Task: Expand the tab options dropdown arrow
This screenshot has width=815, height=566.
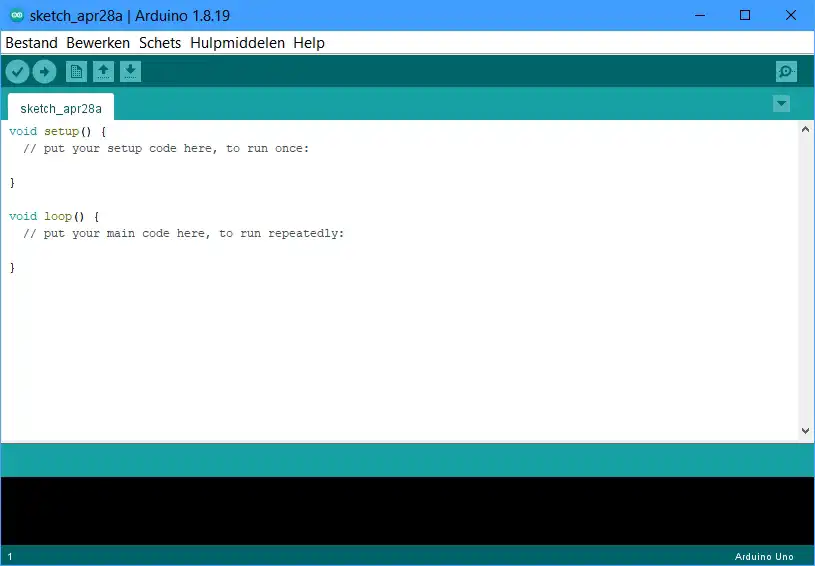Action: pyautogui.click(x=782, y=104)
